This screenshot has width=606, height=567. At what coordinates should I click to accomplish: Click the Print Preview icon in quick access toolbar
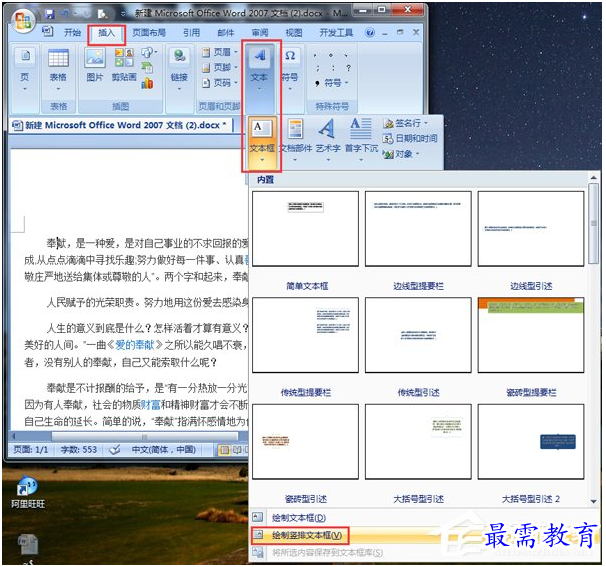click(x=102, y=14)
